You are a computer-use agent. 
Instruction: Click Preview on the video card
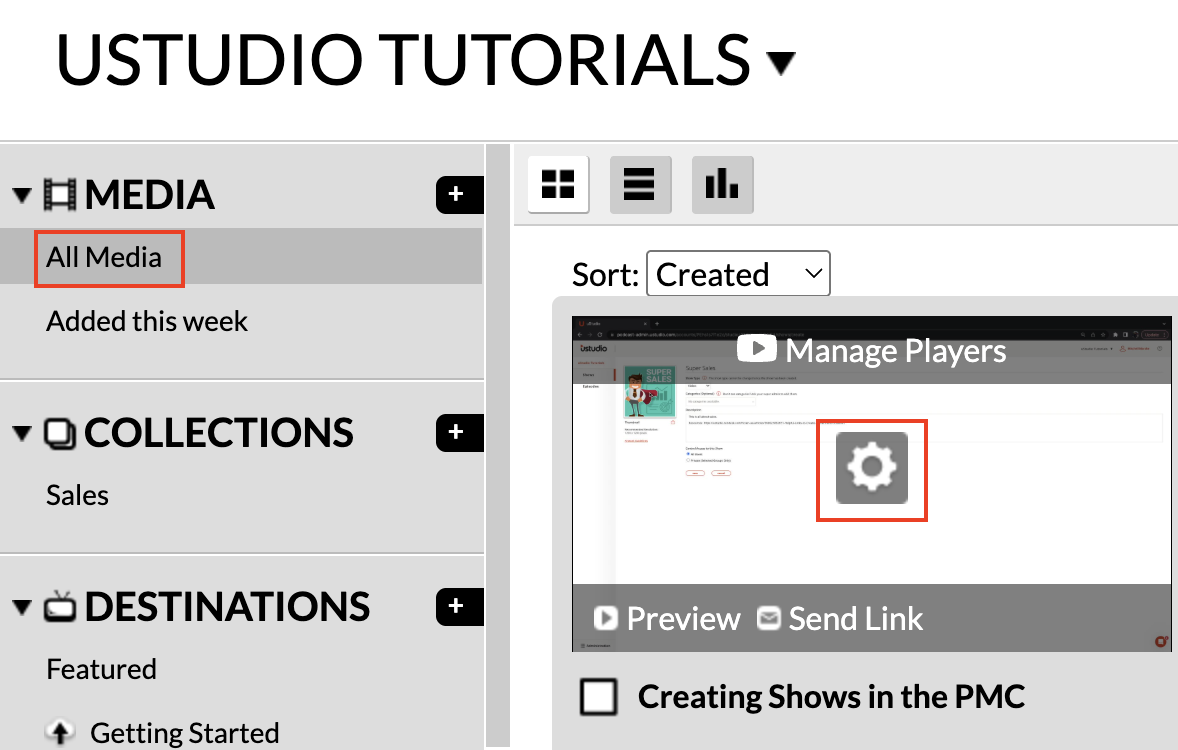coord(683,618)
